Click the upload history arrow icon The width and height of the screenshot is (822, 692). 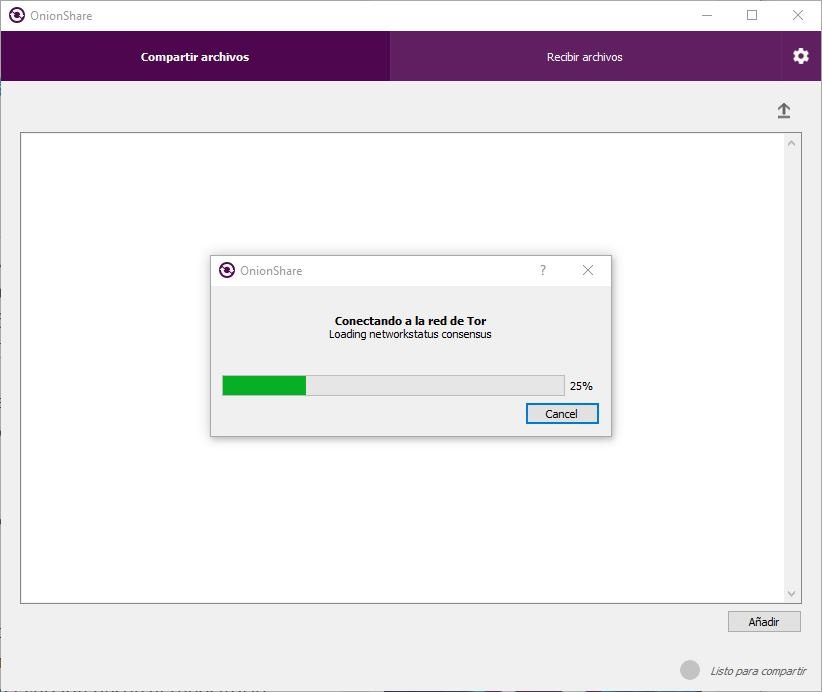[x=784, y=111]
